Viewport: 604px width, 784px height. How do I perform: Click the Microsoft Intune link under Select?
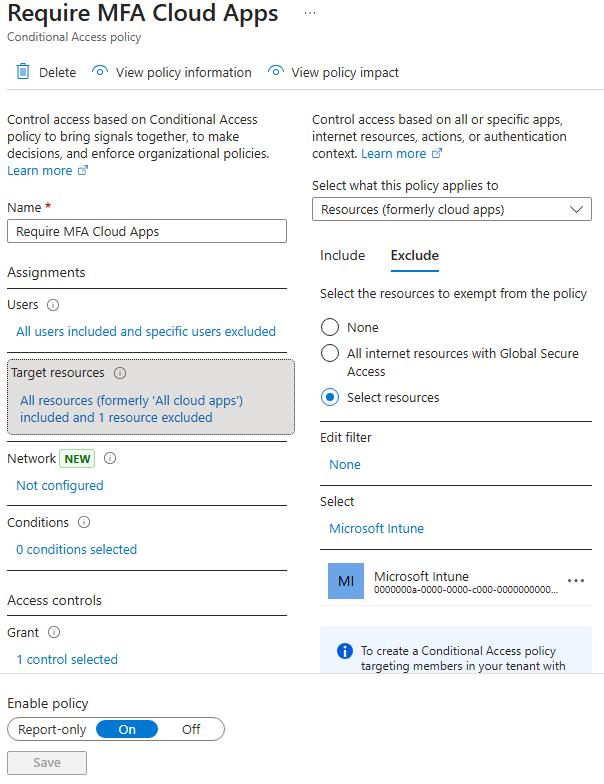pyautogui.click(x=376, y=528)
